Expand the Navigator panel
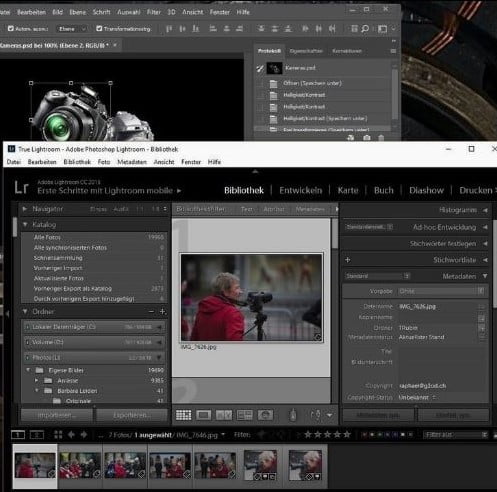 tap(25, 209)
